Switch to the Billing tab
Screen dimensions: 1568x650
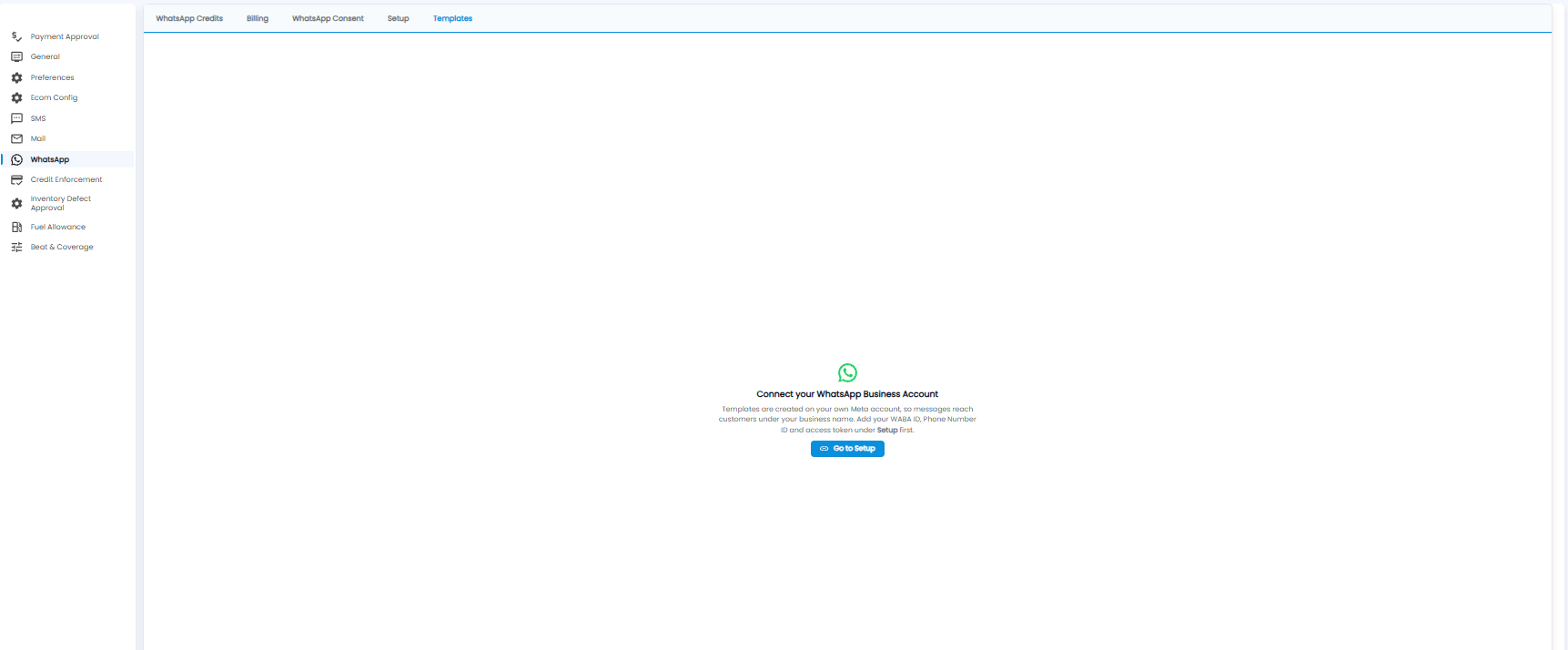click(x=258, y=18)
